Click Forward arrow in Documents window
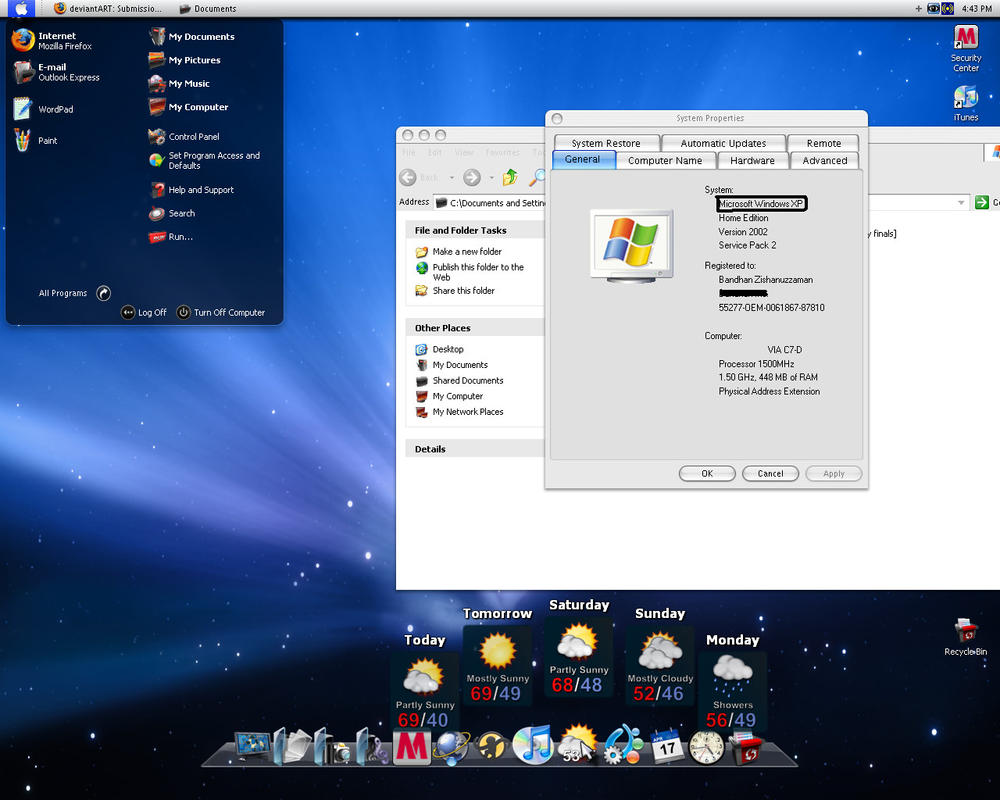1000x800 pixels. 472,177
